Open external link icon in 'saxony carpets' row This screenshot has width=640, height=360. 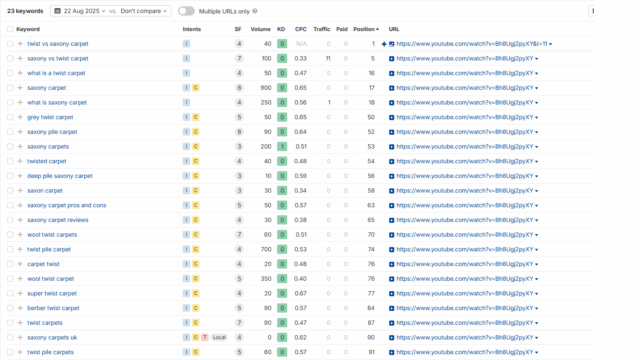[391, 147]
